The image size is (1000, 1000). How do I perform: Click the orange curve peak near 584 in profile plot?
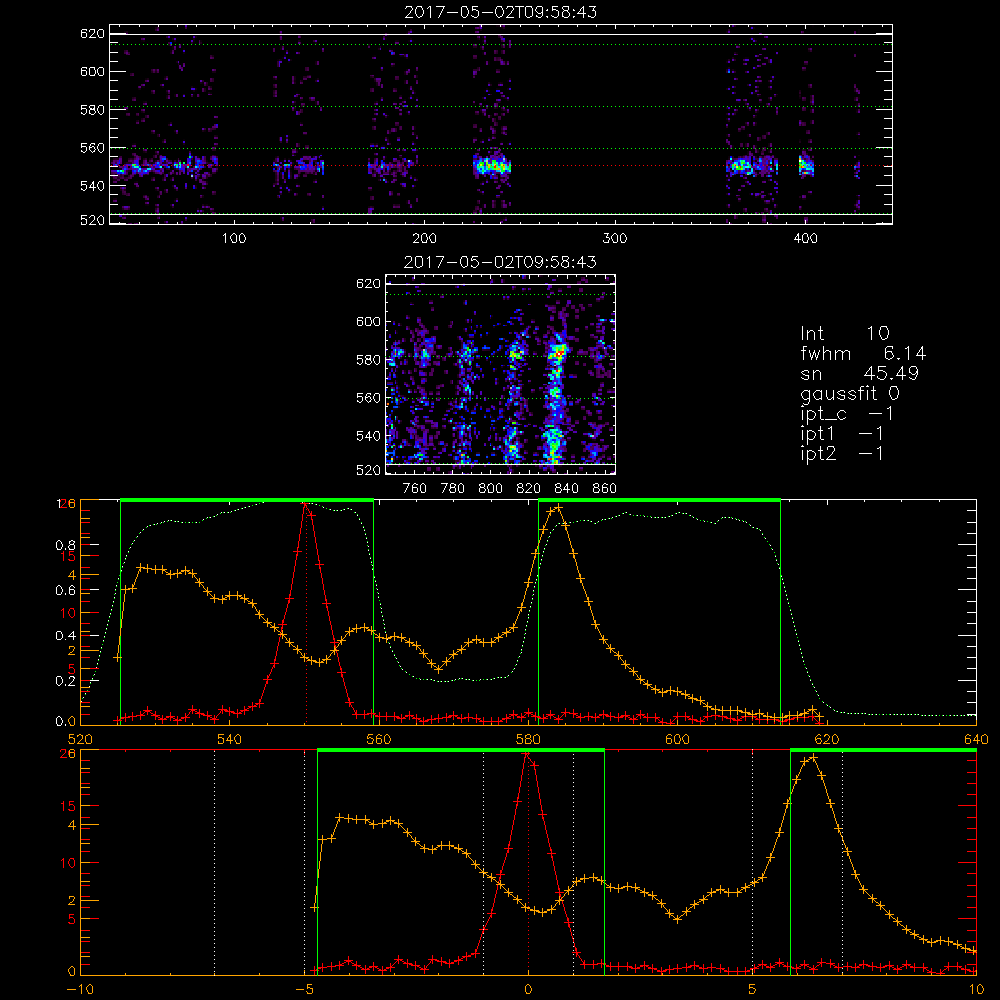(558, 508)
